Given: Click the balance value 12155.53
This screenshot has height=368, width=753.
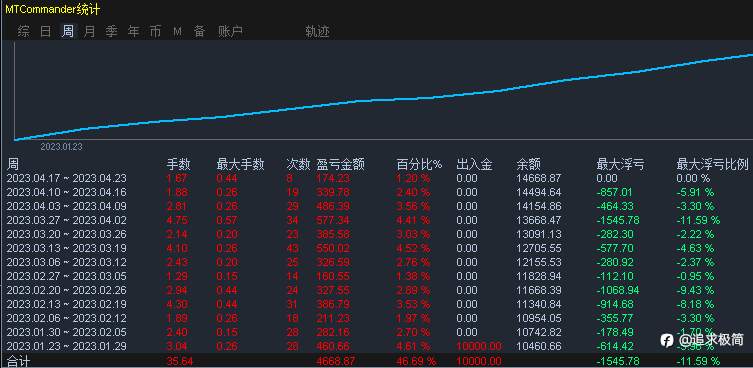Looking at the screenshot, I should click(x=538, y=262).
